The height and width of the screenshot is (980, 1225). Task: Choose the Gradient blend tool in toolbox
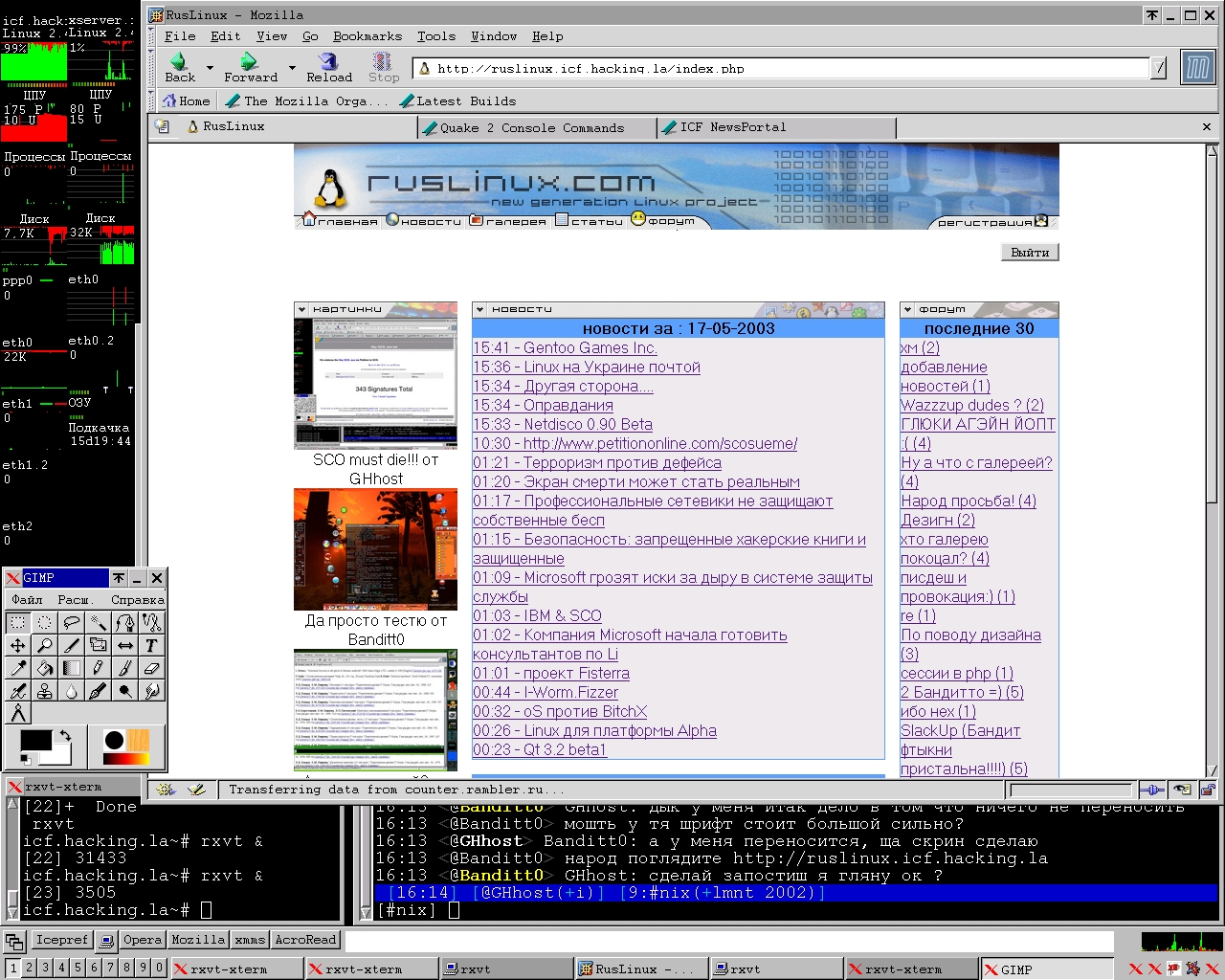point(72,669)
